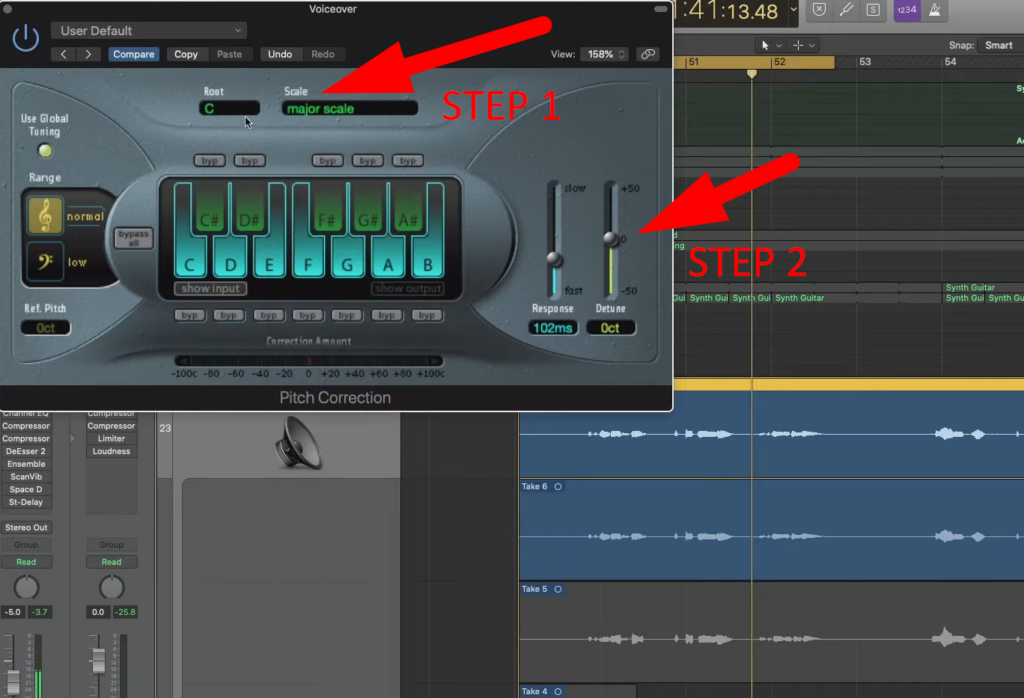Click the metronome icon in the control bar

pos(933,10)
